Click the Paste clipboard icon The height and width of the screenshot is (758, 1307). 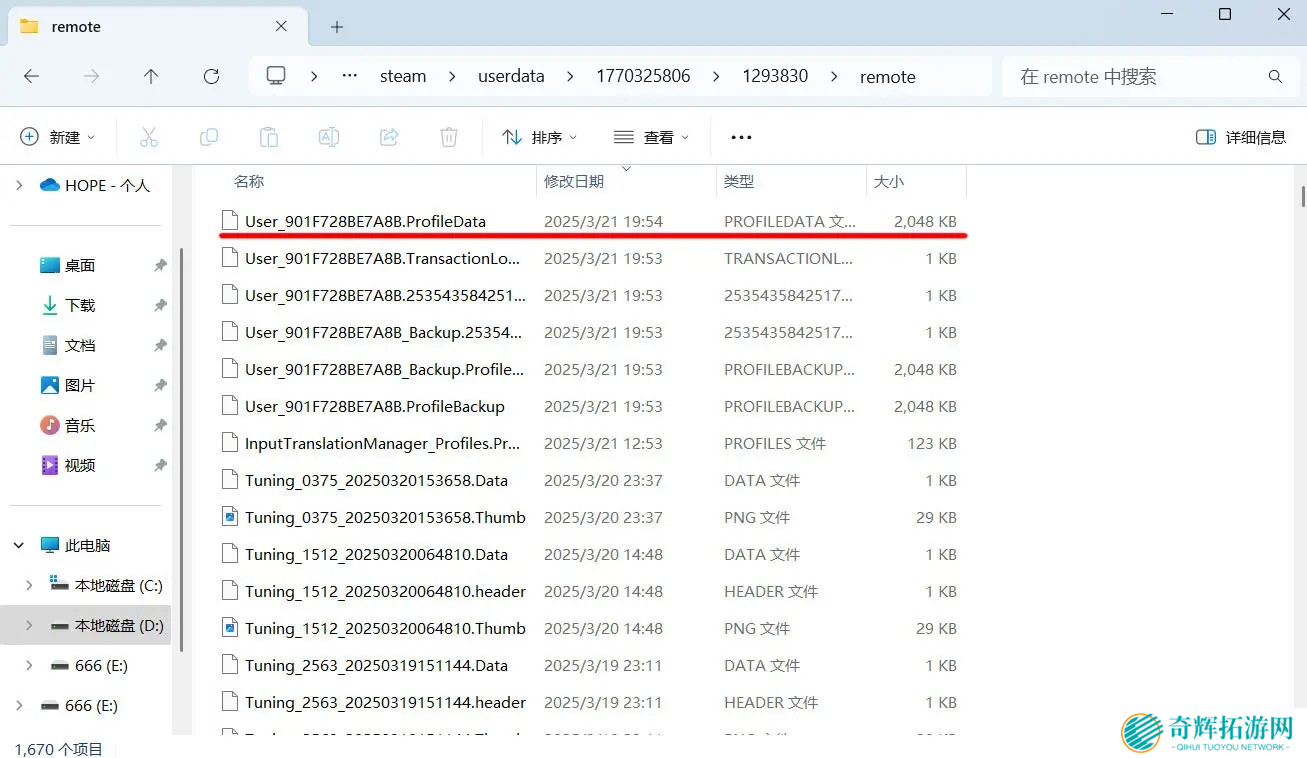point(269,137)
